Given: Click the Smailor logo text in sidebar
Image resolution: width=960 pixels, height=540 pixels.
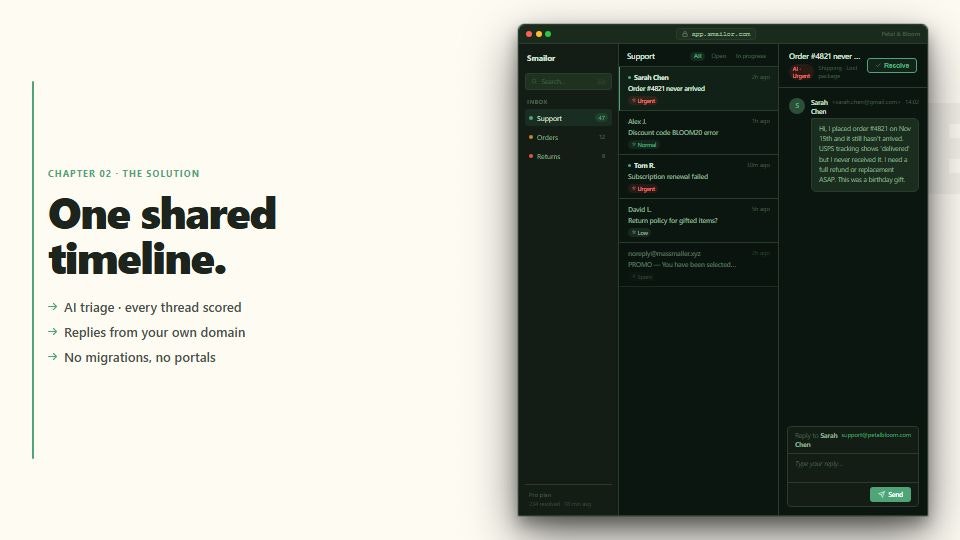Looking at the screenshot, I should click(541, 58).
